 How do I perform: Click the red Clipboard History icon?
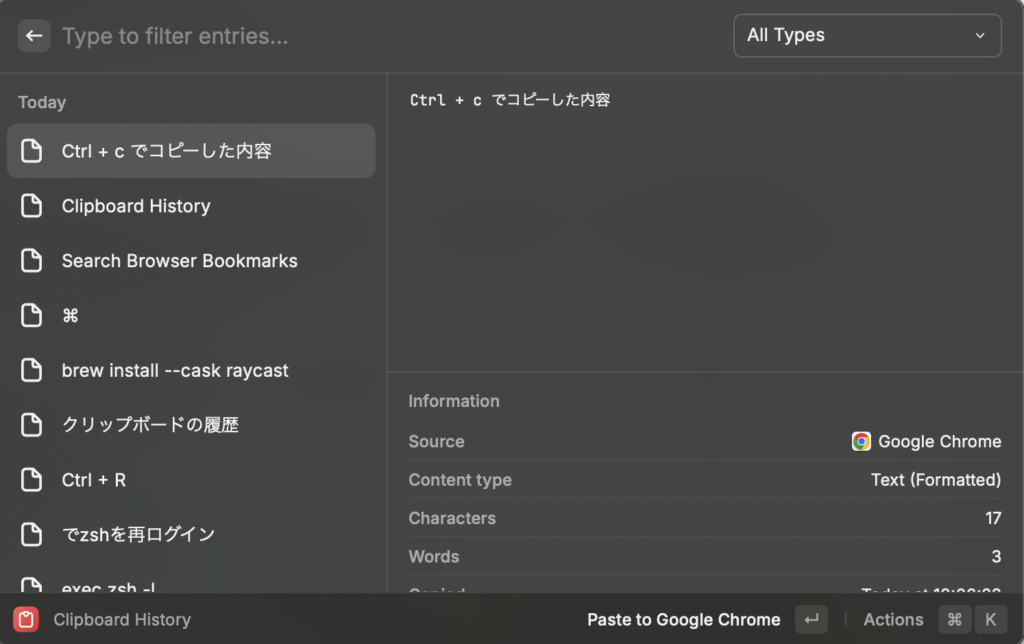26,620
